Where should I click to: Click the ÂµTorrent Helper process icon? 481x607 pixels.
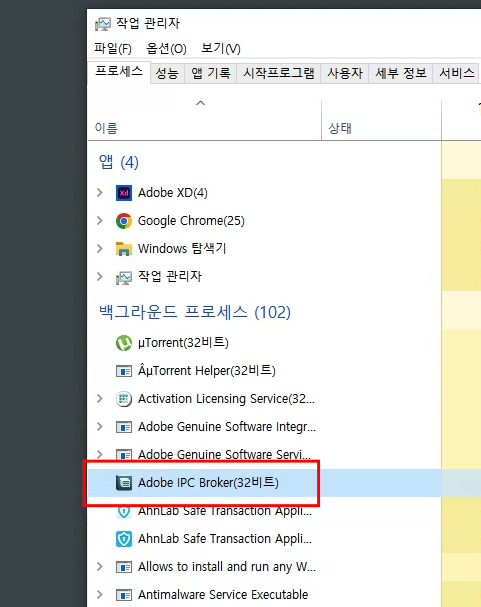124,371
